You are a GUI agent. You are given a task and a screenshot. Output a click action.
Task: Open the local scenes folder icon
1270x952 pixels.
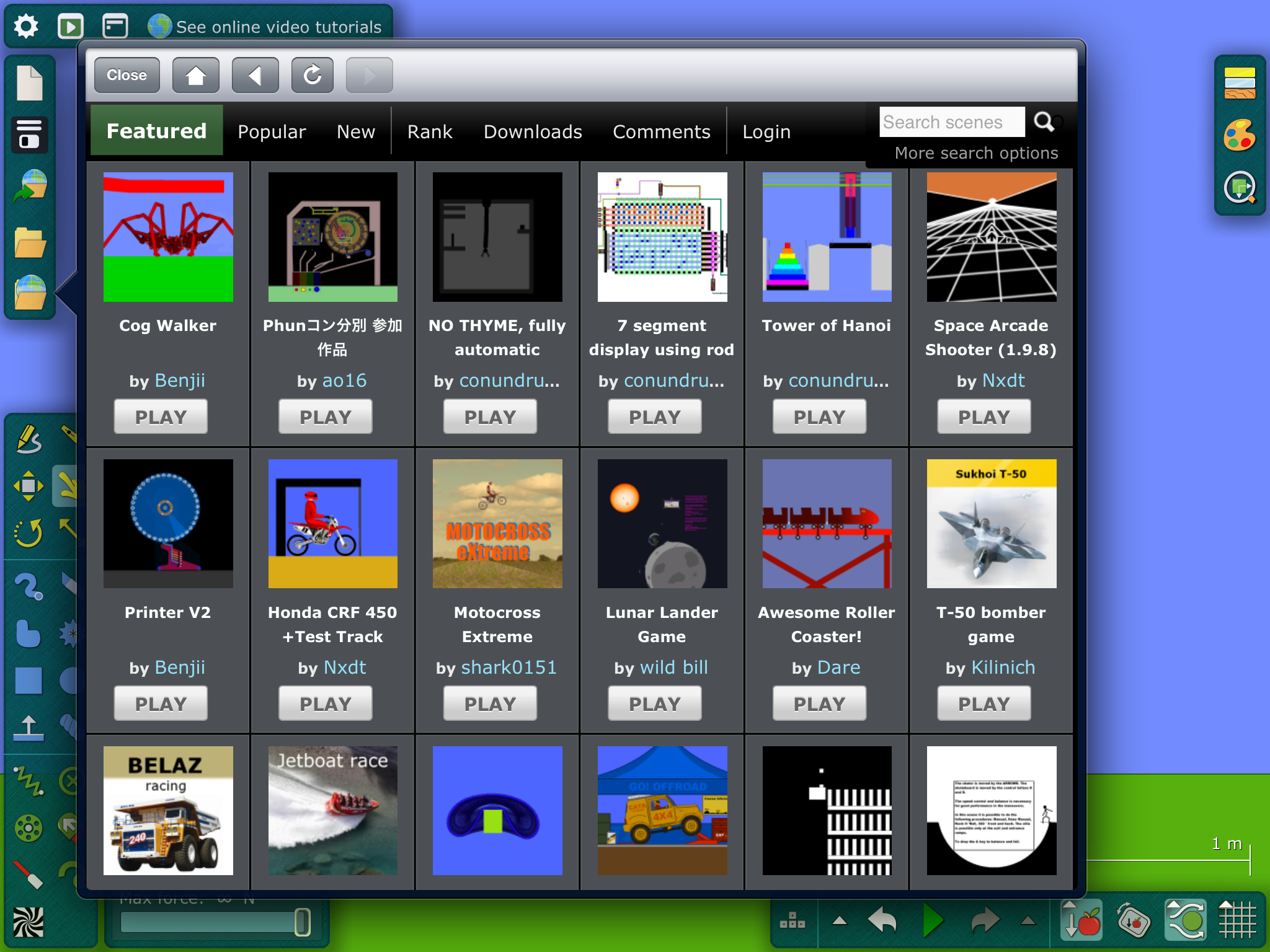coord(29,242)
